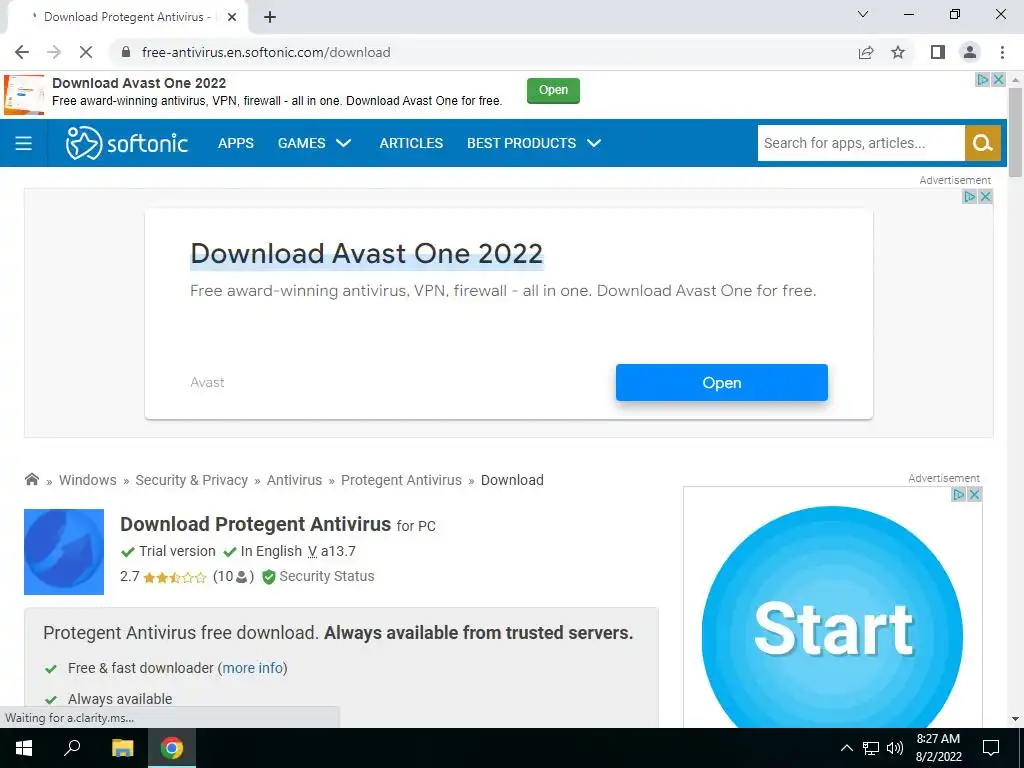Screen dimensions: 1024x768
Task: Click the Security Status text
Action: (x=327, y=577)
